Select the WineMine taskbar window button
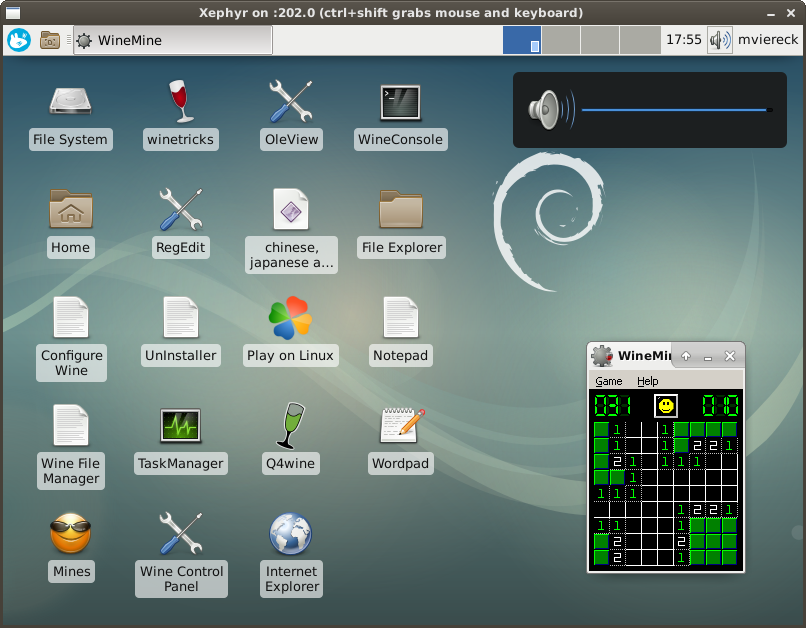Image resolution: width=806 pixels, height=628 pixels. coord(173,40)
